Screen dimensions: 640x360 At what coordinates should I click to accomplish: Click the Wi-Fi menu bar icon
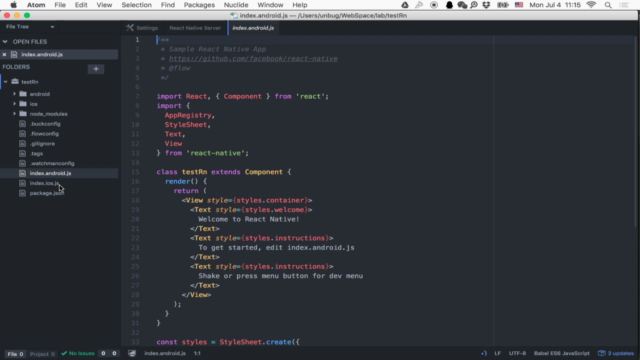click(x=591, y=5)
